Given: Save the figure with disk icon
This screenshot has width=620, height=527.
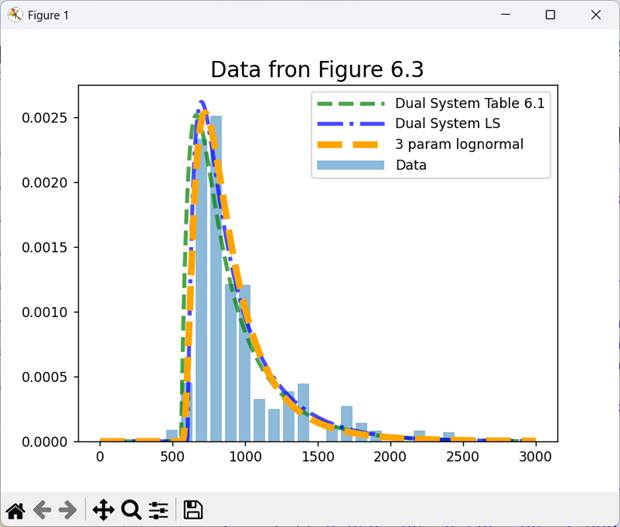Looking at the screenshot, I should tap(193, 510).
